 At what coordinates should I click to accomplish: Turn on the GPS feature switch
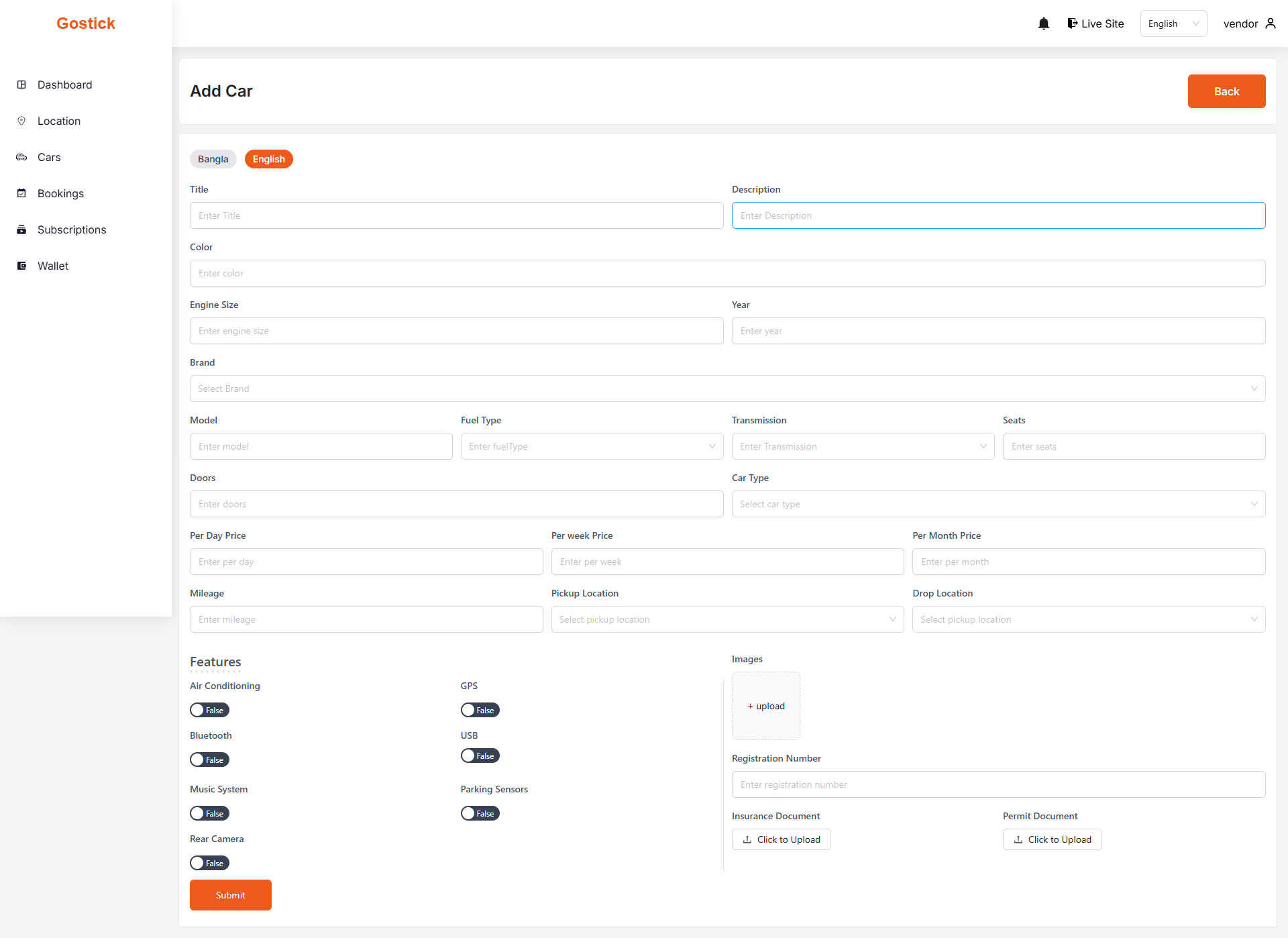pos(480,710)
